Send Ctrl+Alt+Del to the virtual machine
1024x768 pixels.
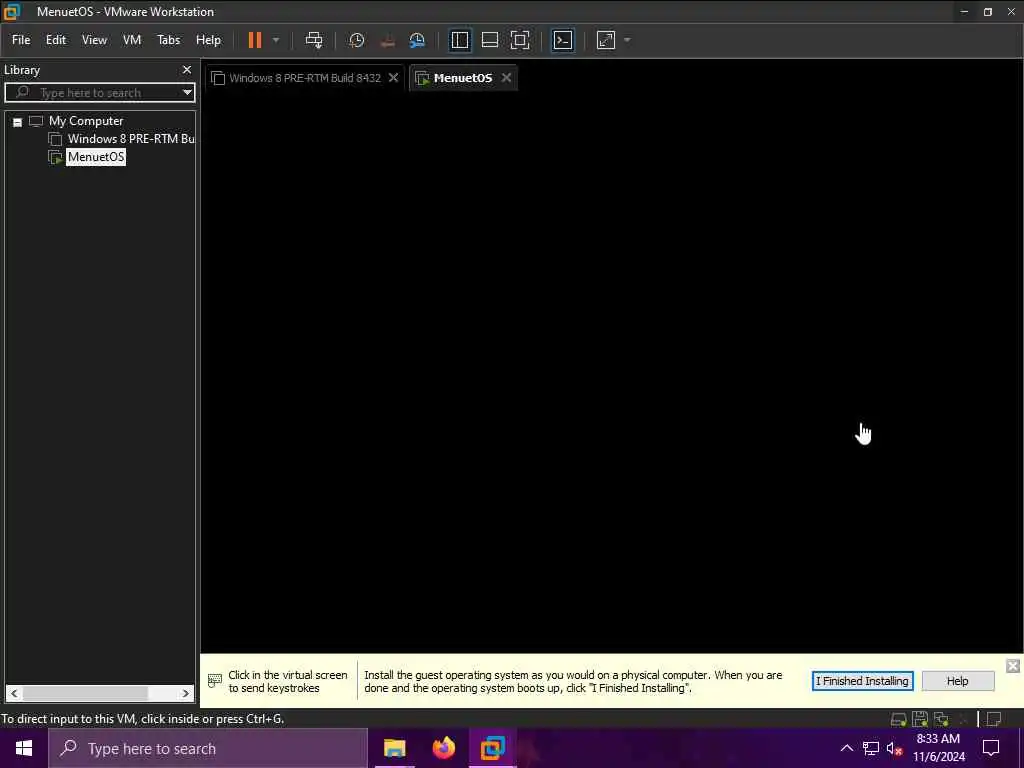[x=314, y=40]
